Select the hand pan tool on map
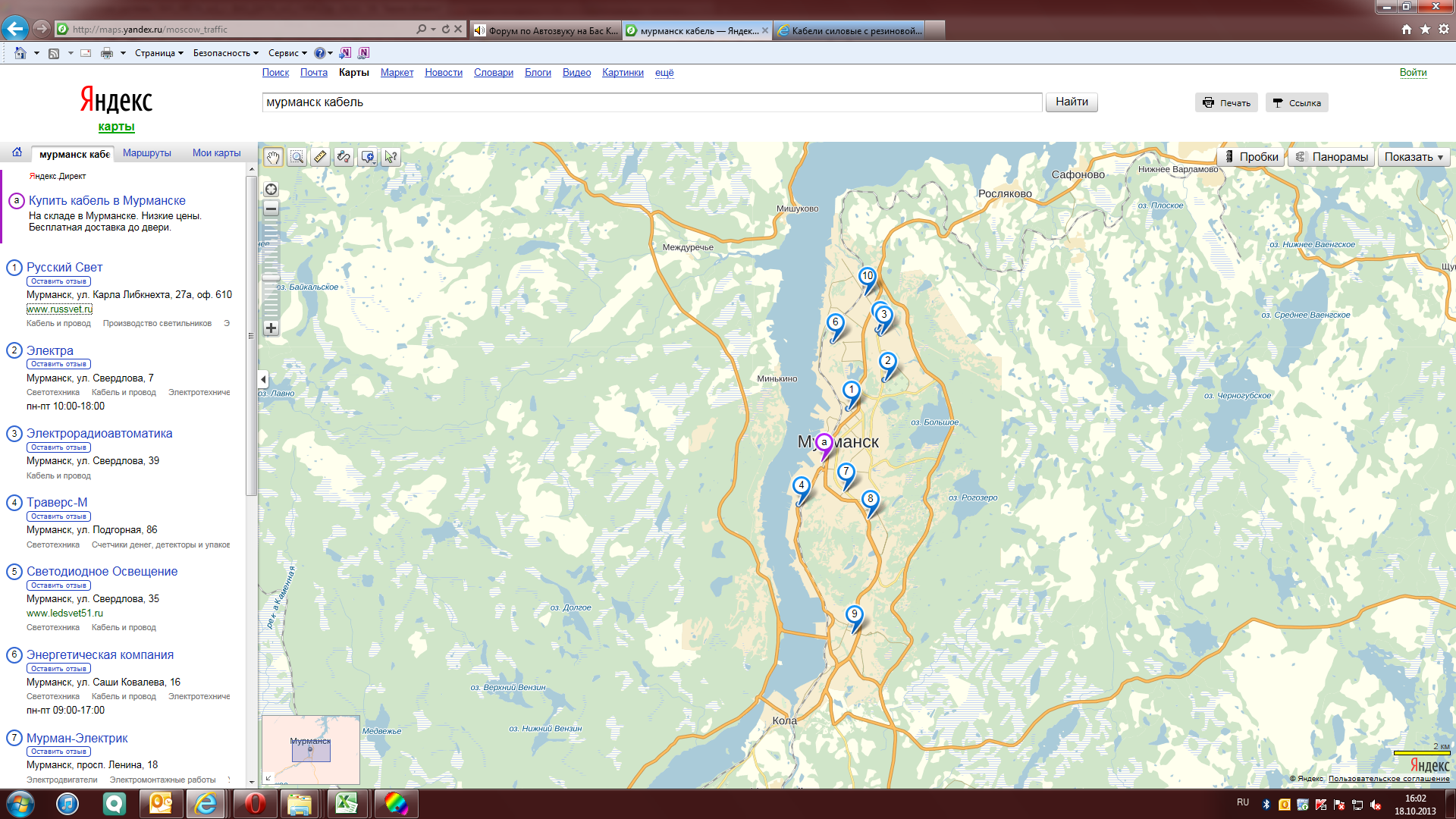Viewport: 1456px width, 819px height. 273,157
